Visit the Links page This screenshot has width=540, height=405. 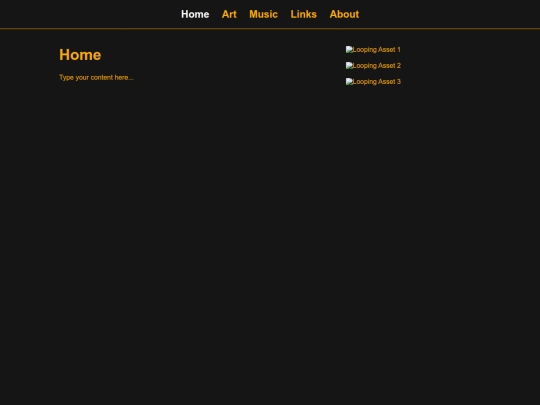(x=303, y=14)
